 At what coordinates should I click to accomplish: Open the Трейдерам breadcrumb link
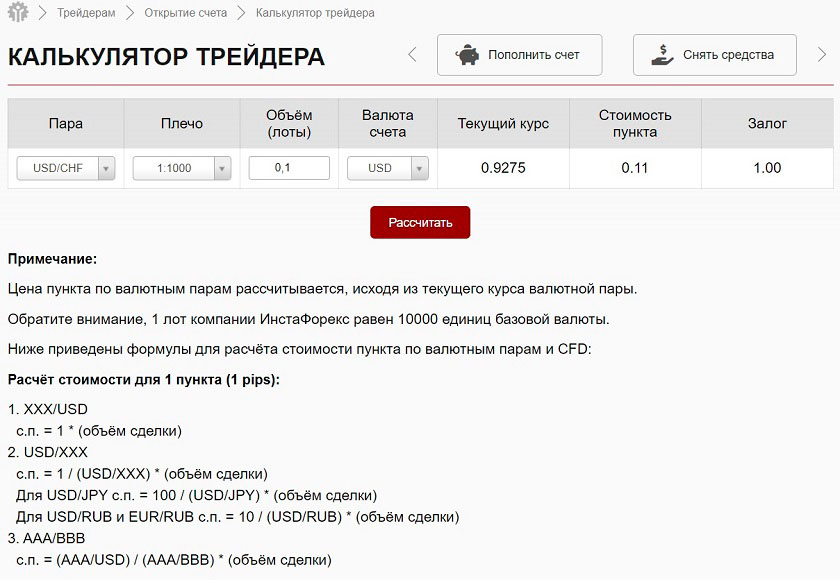point(86,13)
